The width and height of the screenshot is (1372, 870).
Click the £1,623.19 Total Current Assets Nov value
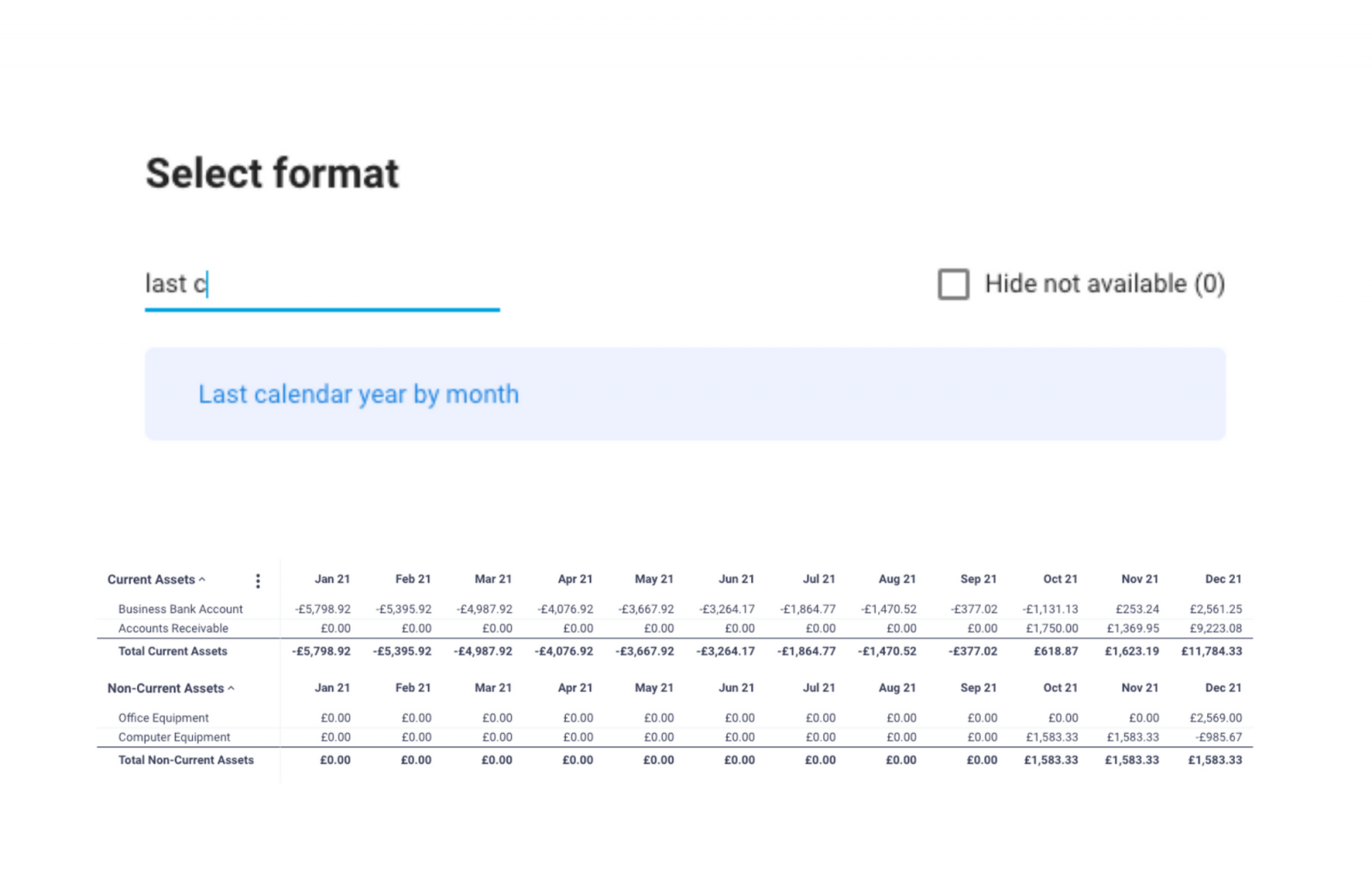tap(1132, 651)
